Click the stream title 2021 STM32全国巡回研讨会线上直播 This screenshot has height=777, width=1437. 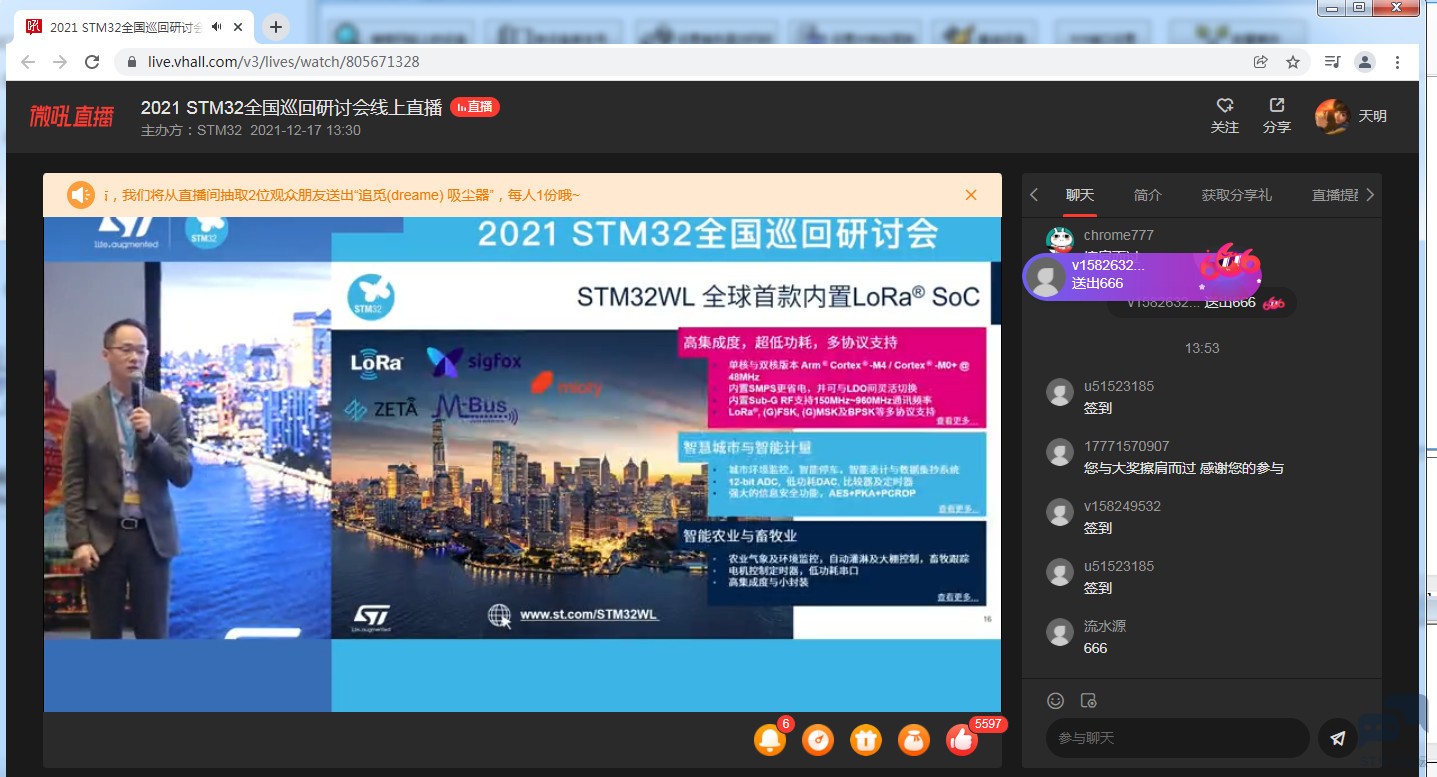[291, 107]
